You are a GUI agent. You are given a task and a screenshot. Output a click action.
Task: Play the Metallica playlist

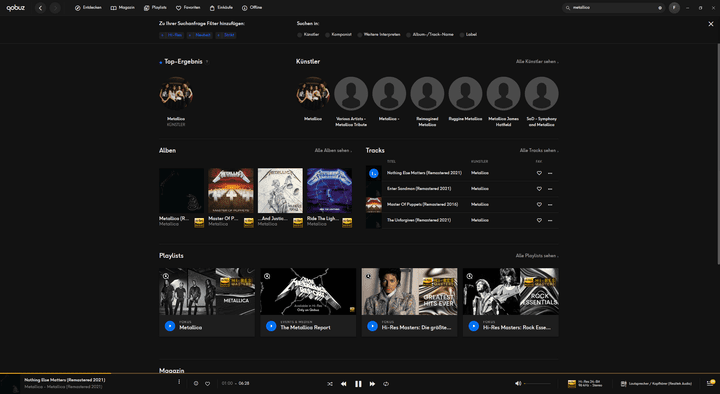(170, 326)
